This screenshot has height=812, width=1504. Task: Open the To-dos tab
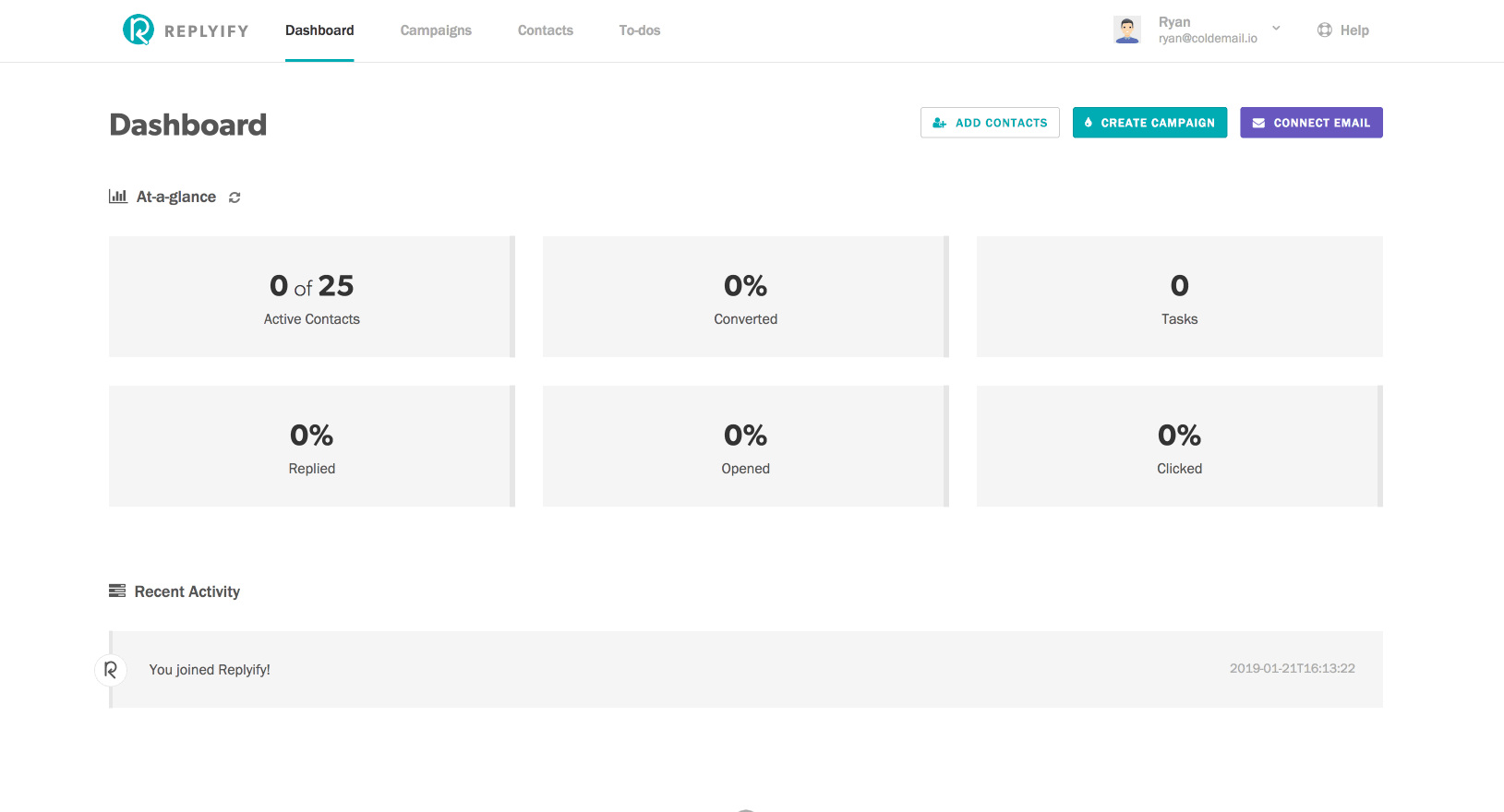pyautogui.click(x=640, y=30)
